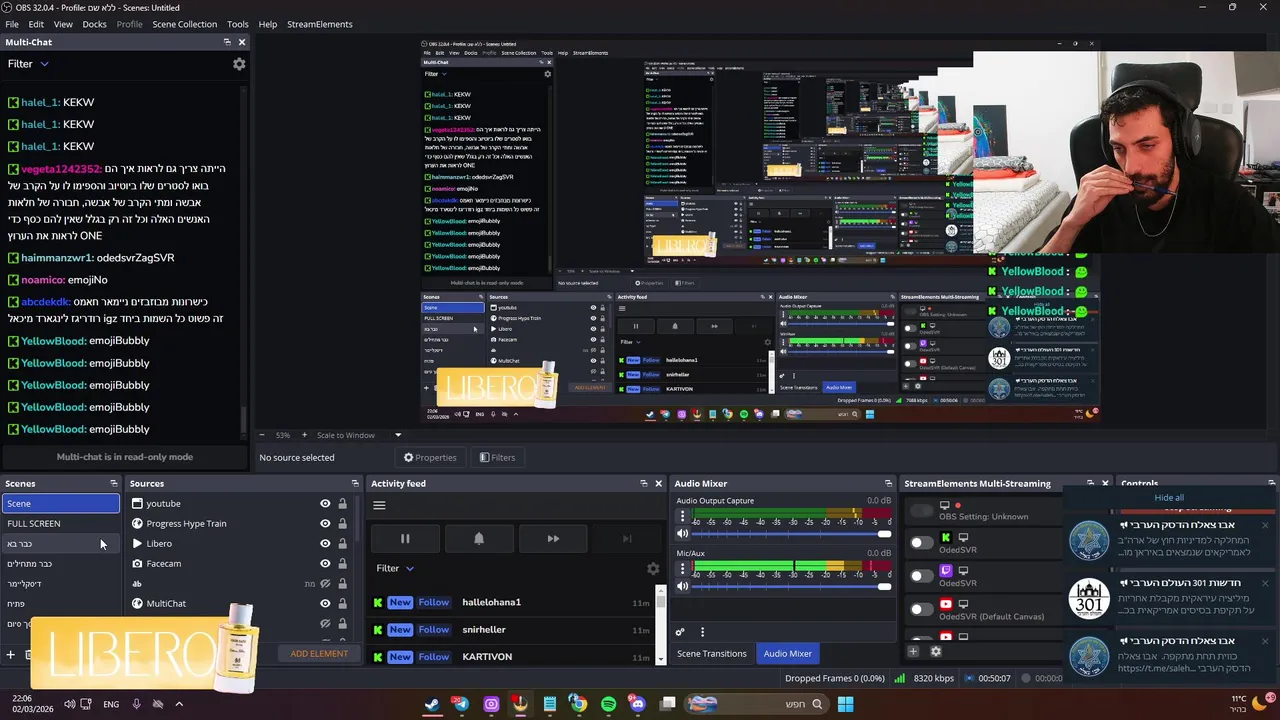Open the Activity feed hamburger menu
This screenshot has width=1280, height=720.
pos(379,505)
